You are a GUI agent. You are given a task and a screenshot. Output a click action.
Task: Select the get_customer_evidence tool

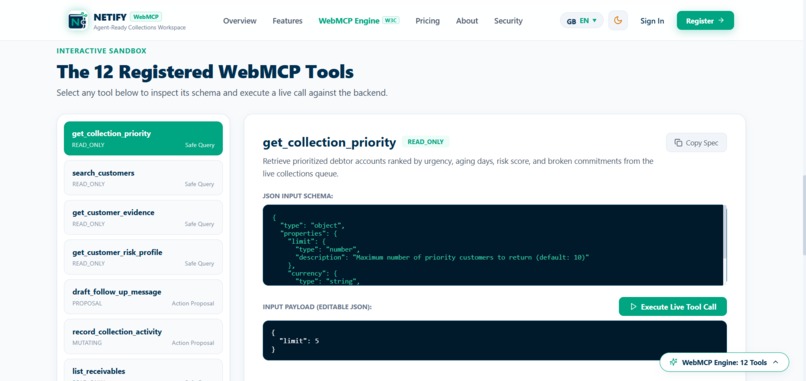(x=143, y=217)
